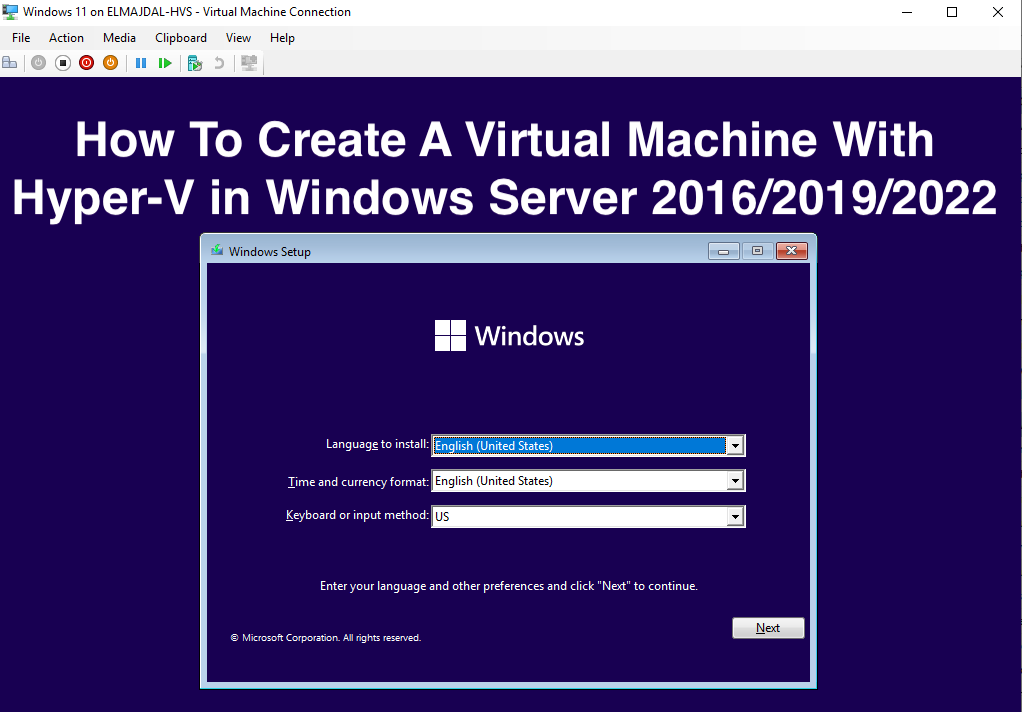Click the Revert undo-arrow icon
Viewport: 1022px width, 712px height.
click(220, 63)
